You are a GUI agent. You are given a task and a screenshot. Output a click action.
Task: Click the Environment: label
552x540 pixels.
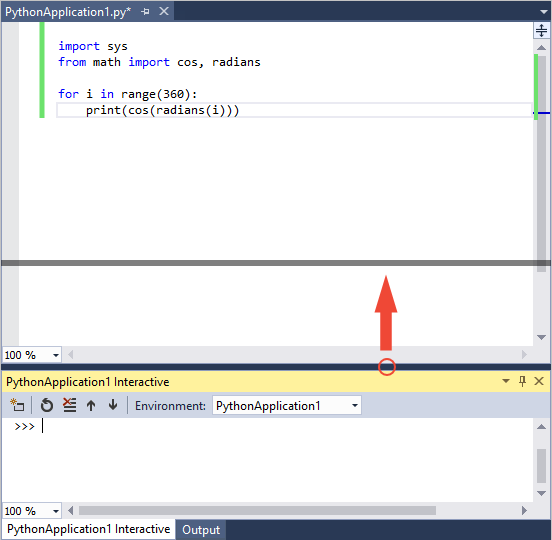(170, 406)
